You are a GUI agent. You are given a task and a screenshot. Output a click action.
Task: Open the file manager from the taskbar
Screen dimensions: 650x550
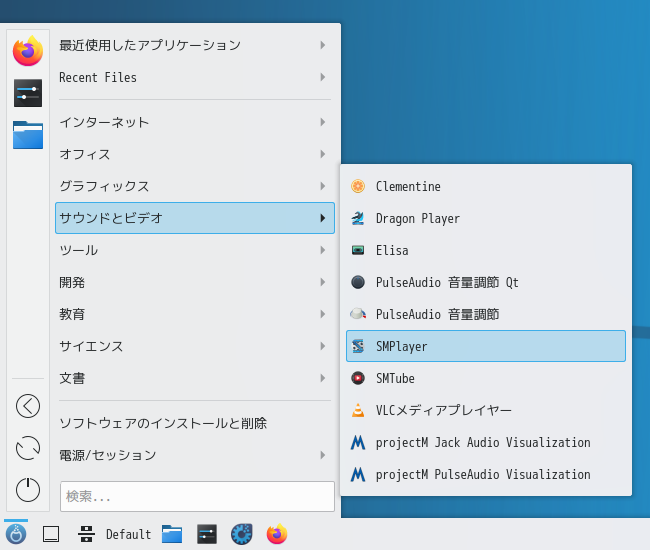pos(172,534)
